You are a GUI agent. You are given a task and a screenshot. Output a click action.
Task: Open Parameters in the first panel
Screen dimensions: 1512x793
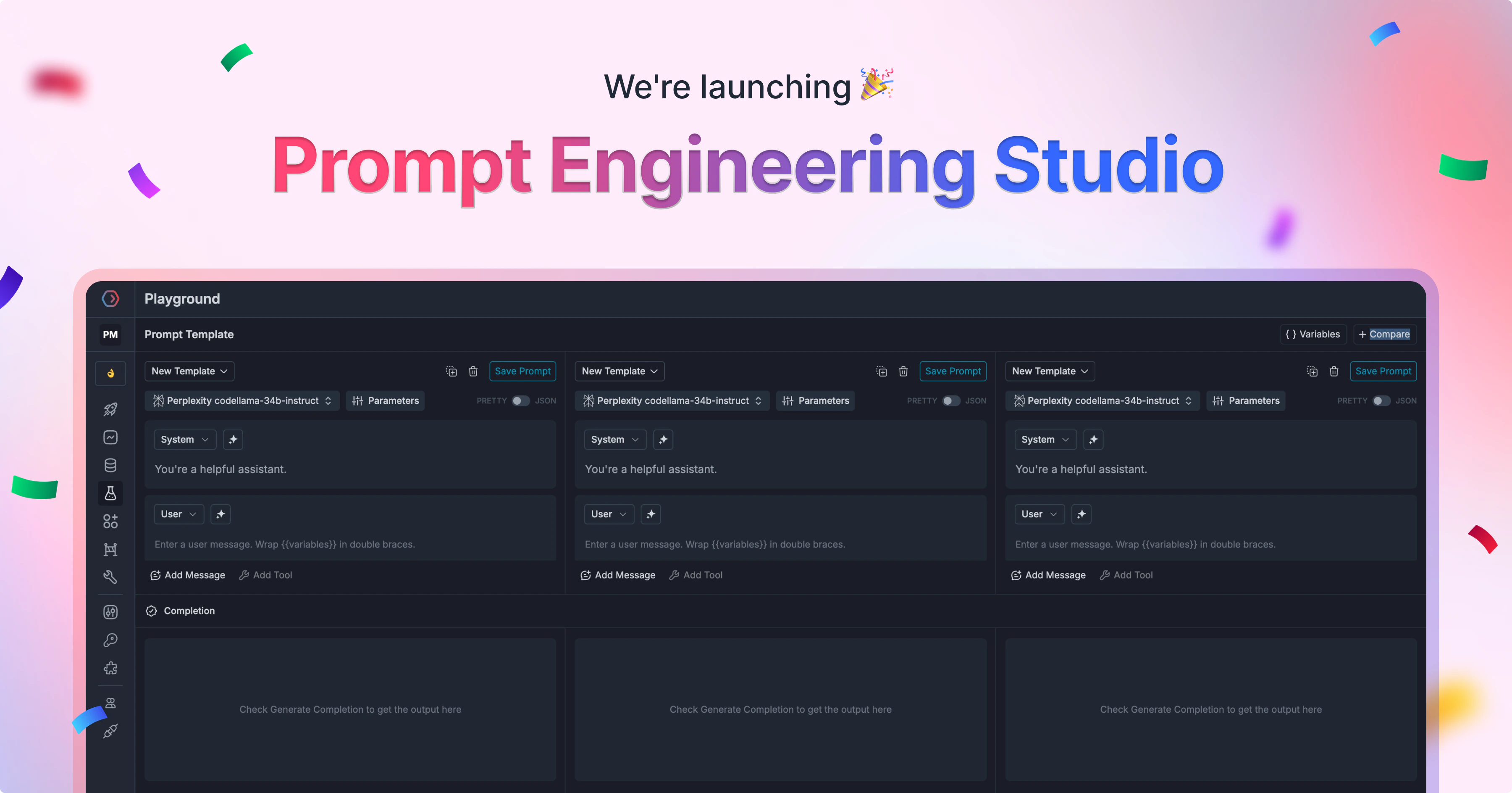(385, 400)
